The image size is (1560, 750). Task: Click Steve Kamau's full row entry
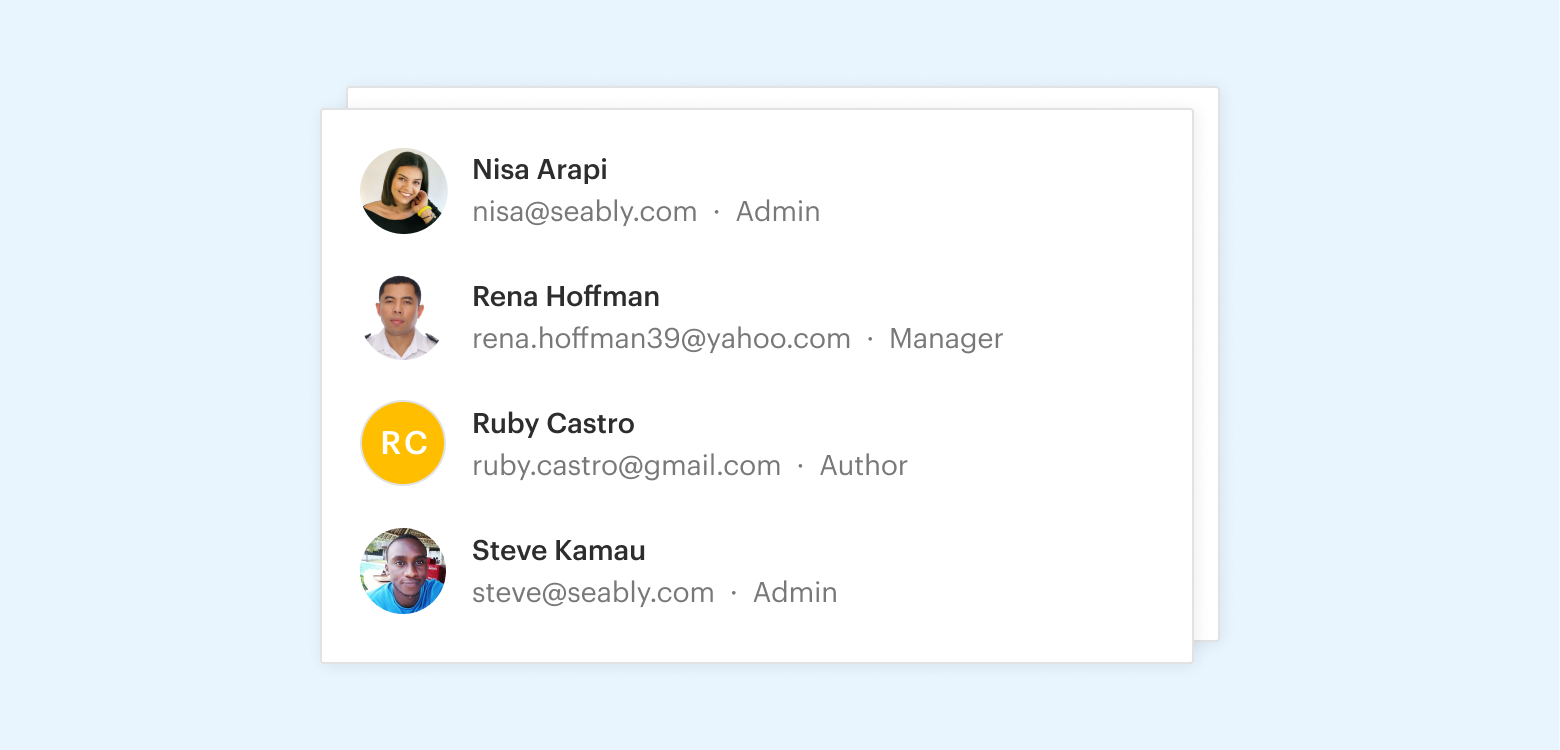click(x=756, y=570)
